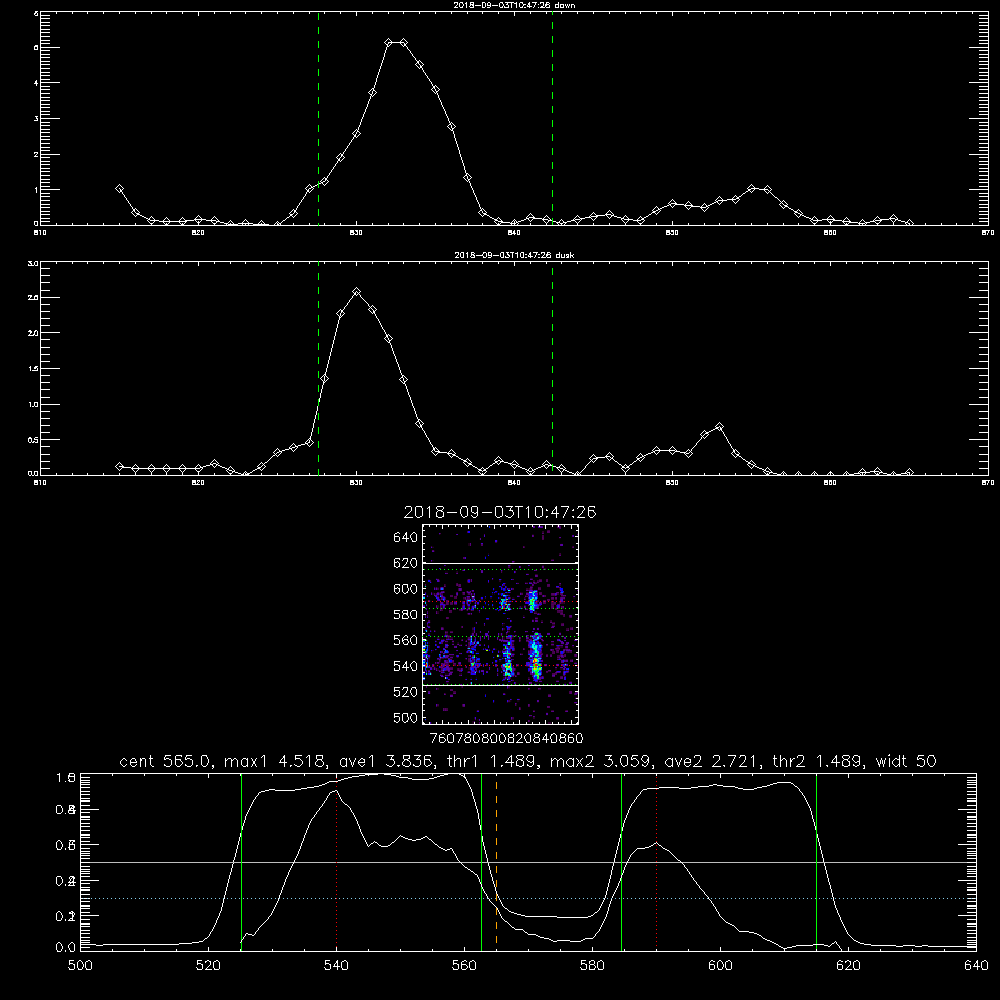This screenshot has width=1000, height=1000.
Task: Click the solid white horizontal threshold line in bottom plot
Action: (x=528, y=862)
